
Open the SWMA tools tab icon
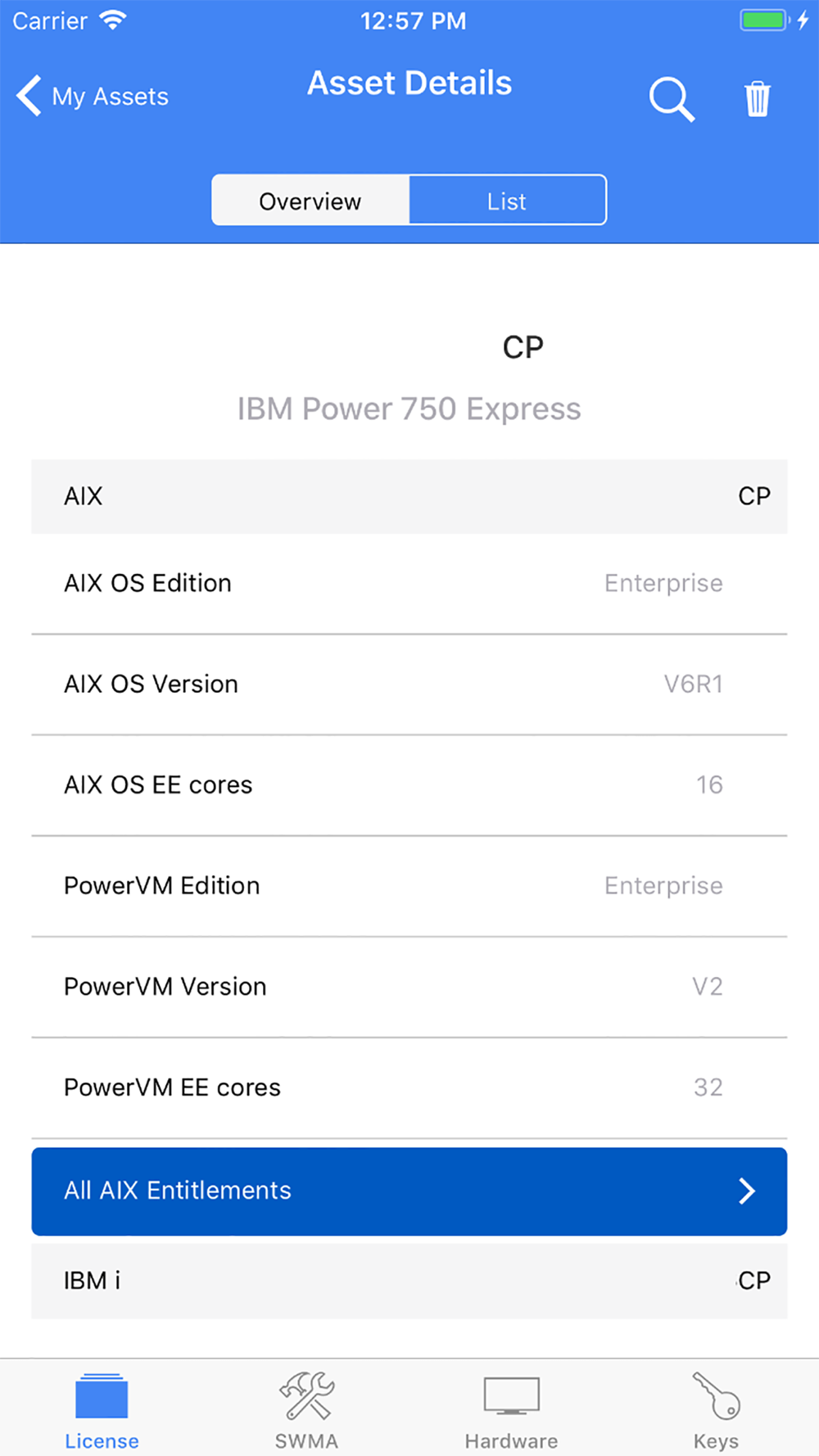pyautogui.click(x=307, y=1395)
